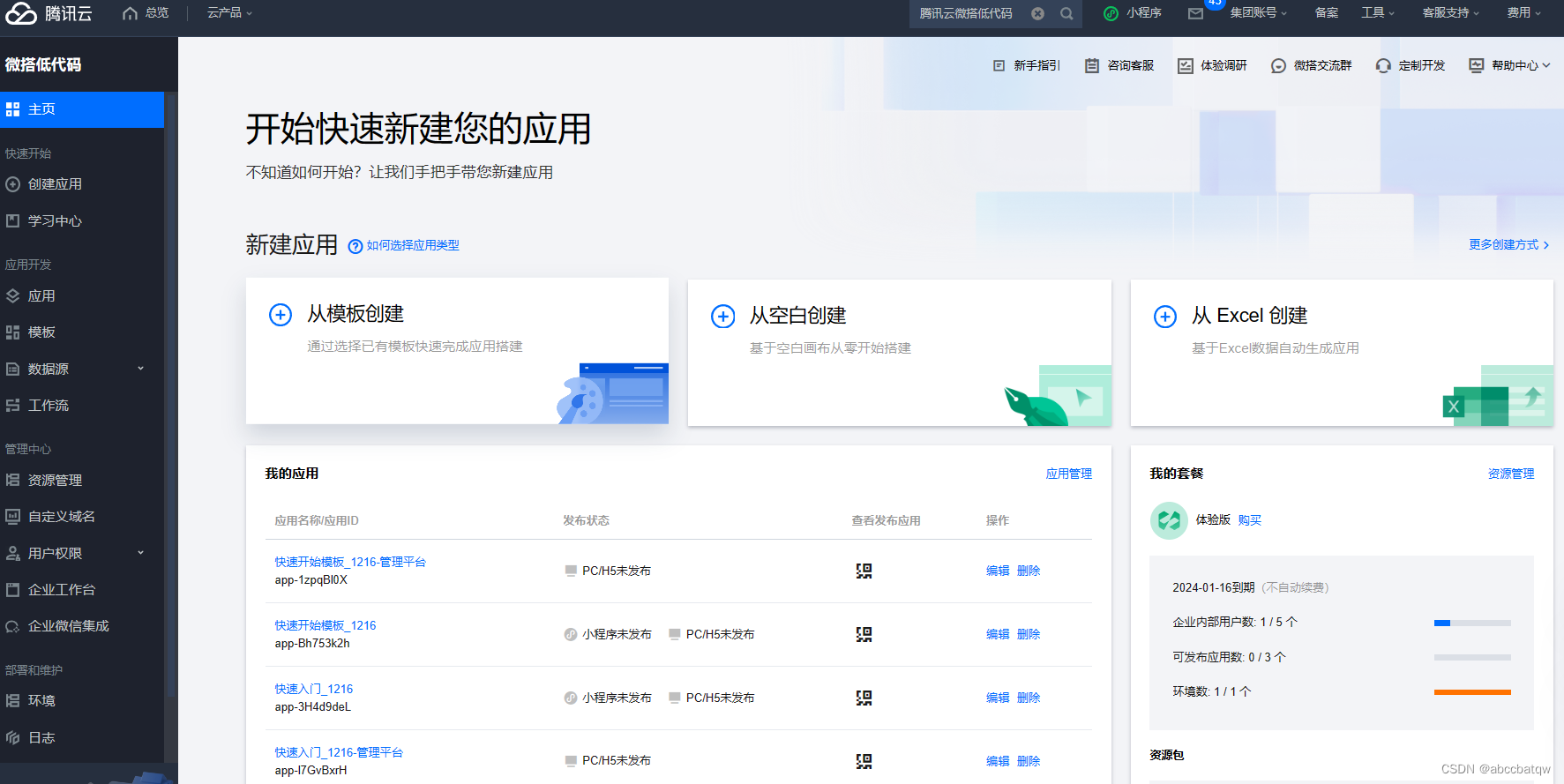Open 咨询客服 customer service

1119,65
